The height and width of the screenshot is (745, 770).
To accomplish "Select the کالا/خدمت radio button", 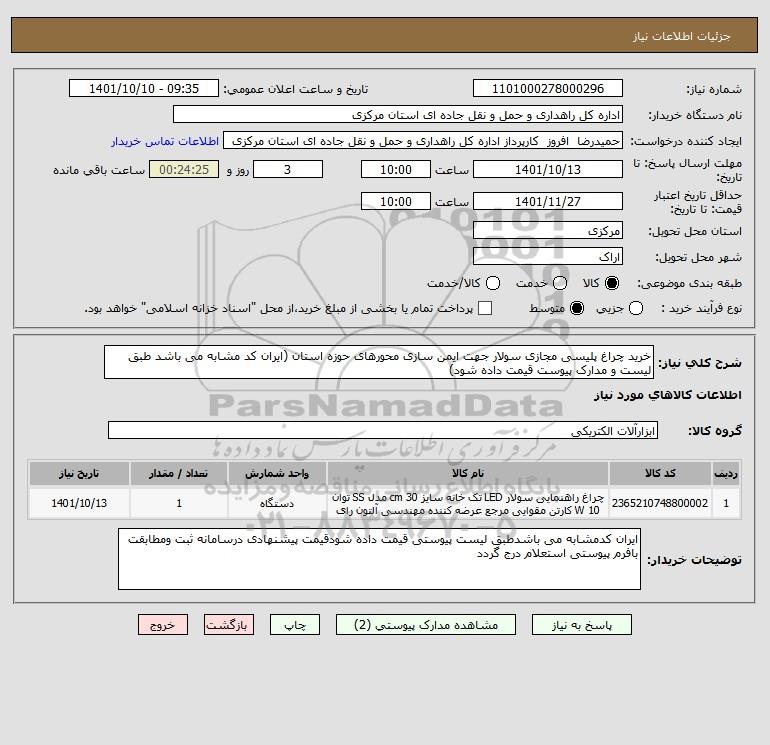I will [x=493, y=283].
